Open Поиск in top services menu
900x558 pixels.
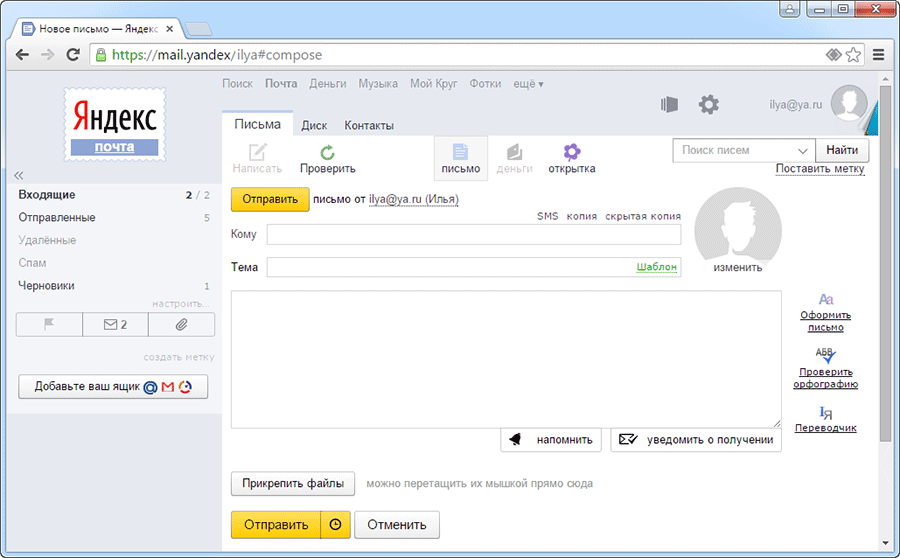[238, 84]
